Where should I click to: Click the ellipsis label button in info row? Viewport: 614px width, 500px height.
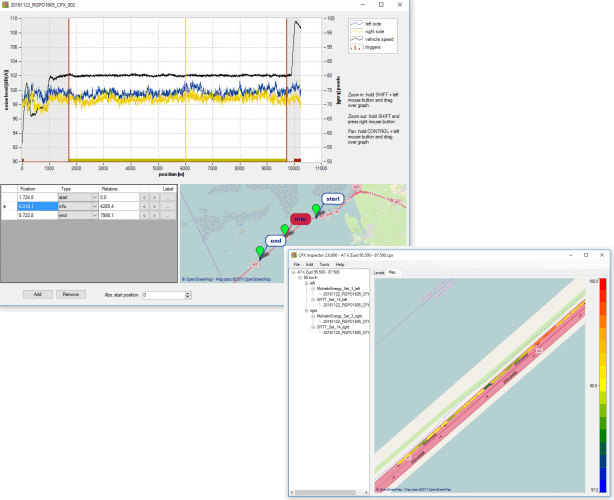pyautogui.click(x=167, y=206)
